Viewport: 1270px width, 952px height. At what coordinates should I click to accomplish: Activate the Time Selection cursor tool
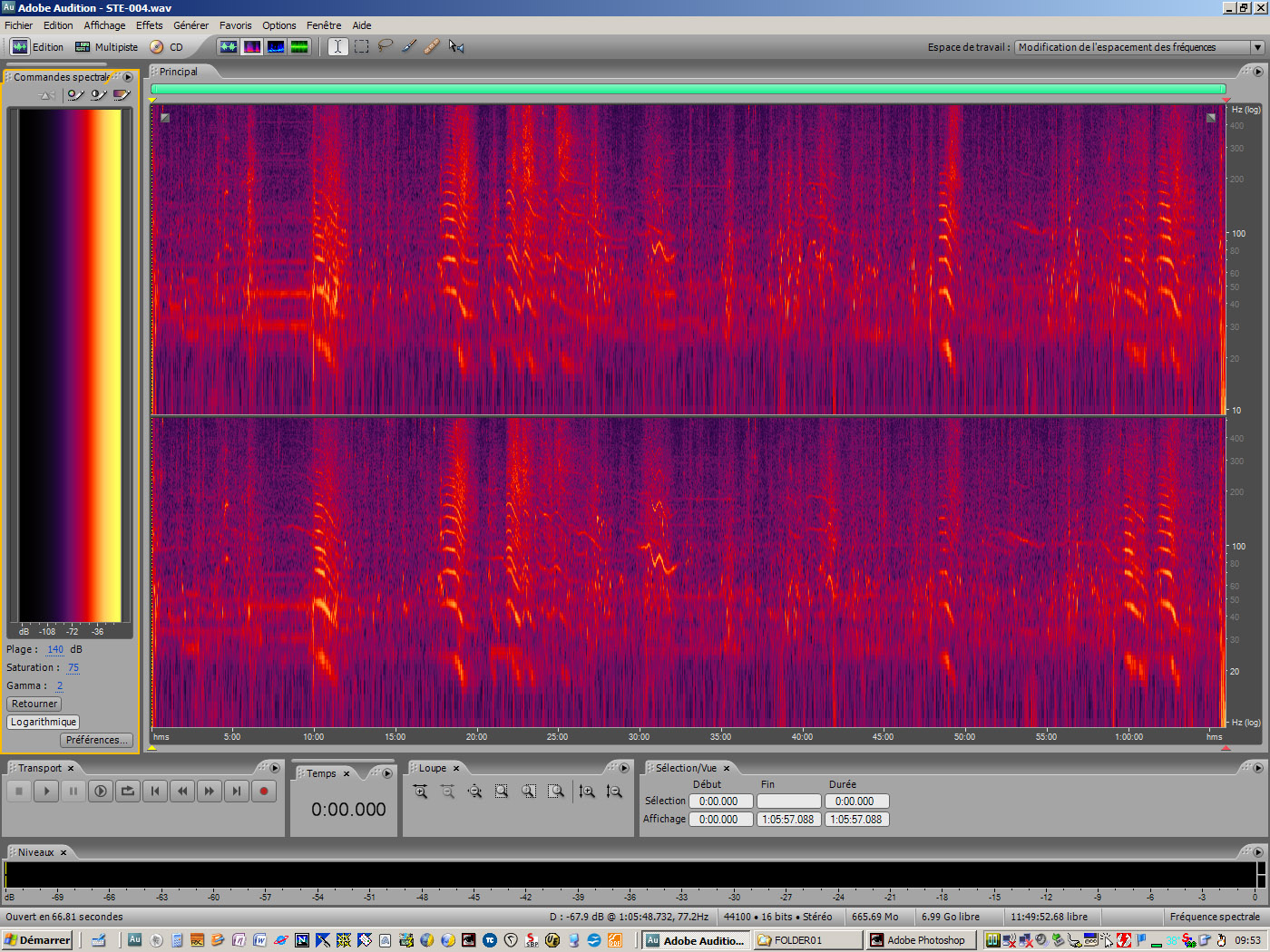click(337, 46)
